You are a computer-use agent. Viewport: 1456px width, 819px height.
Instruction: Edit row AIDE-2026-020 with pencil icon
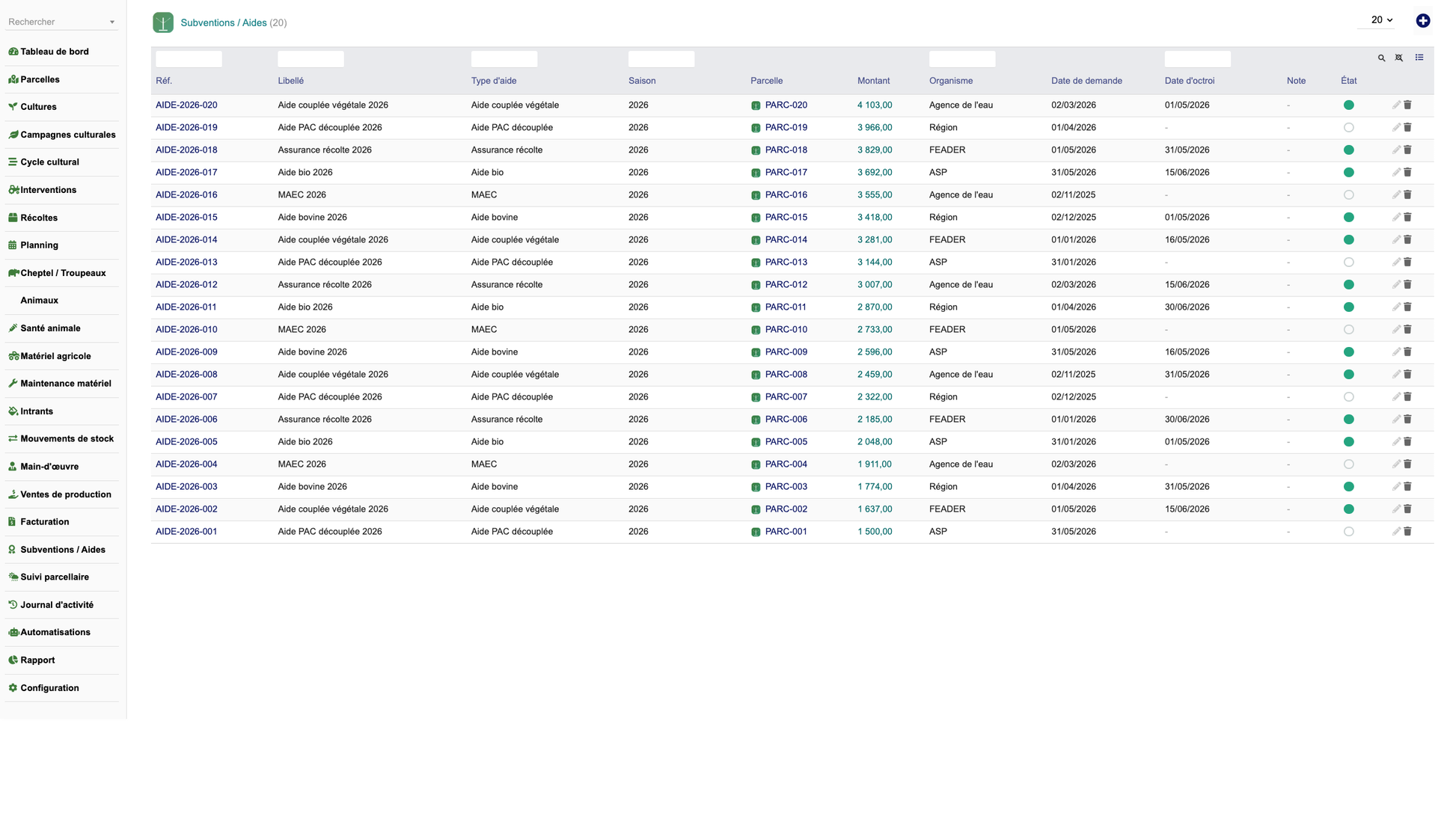[x=1395, y=105]
